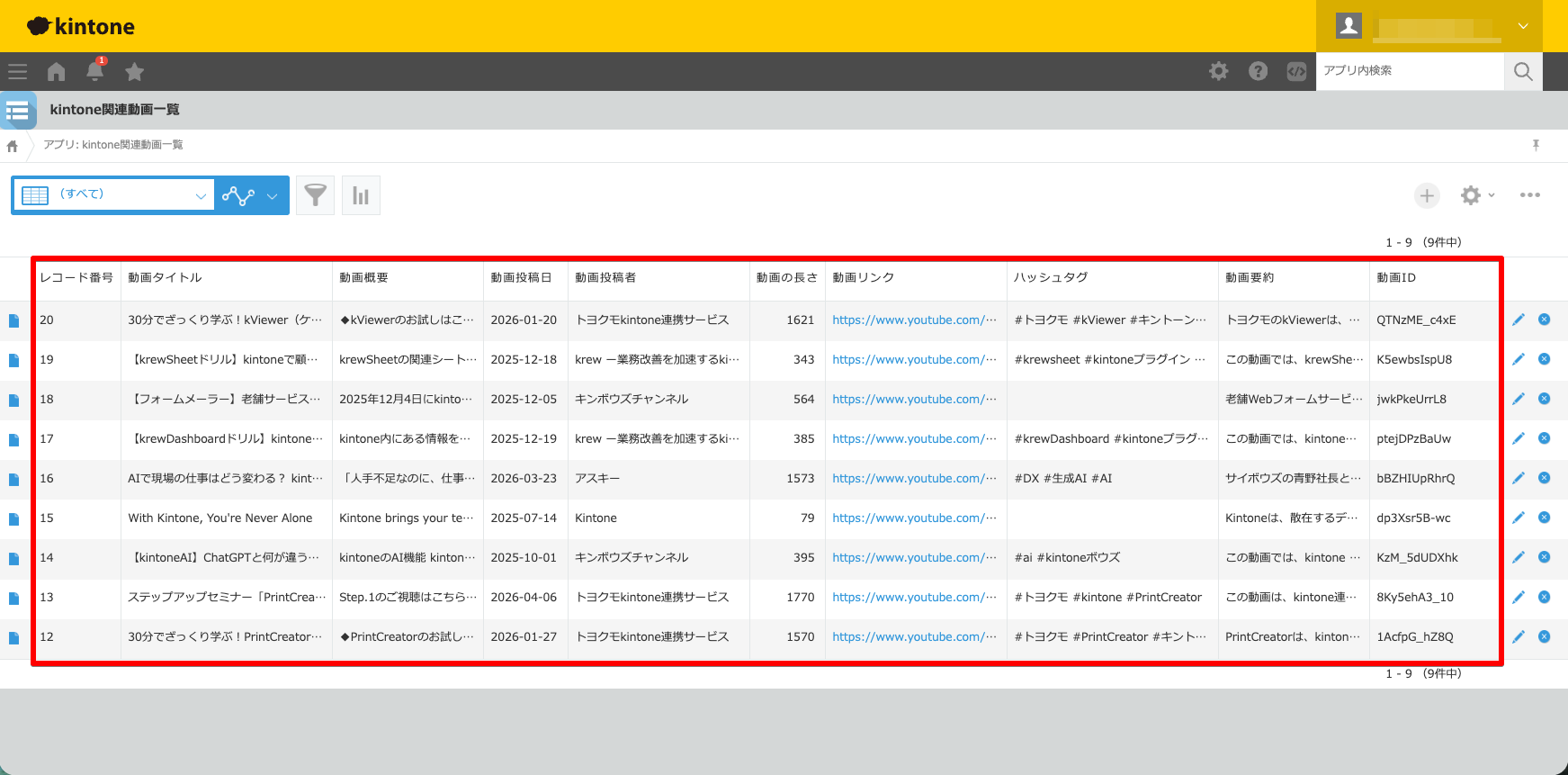Open the user account dropdown
The width and height of the screenshot is (1568, 775).
point(1523,26)
